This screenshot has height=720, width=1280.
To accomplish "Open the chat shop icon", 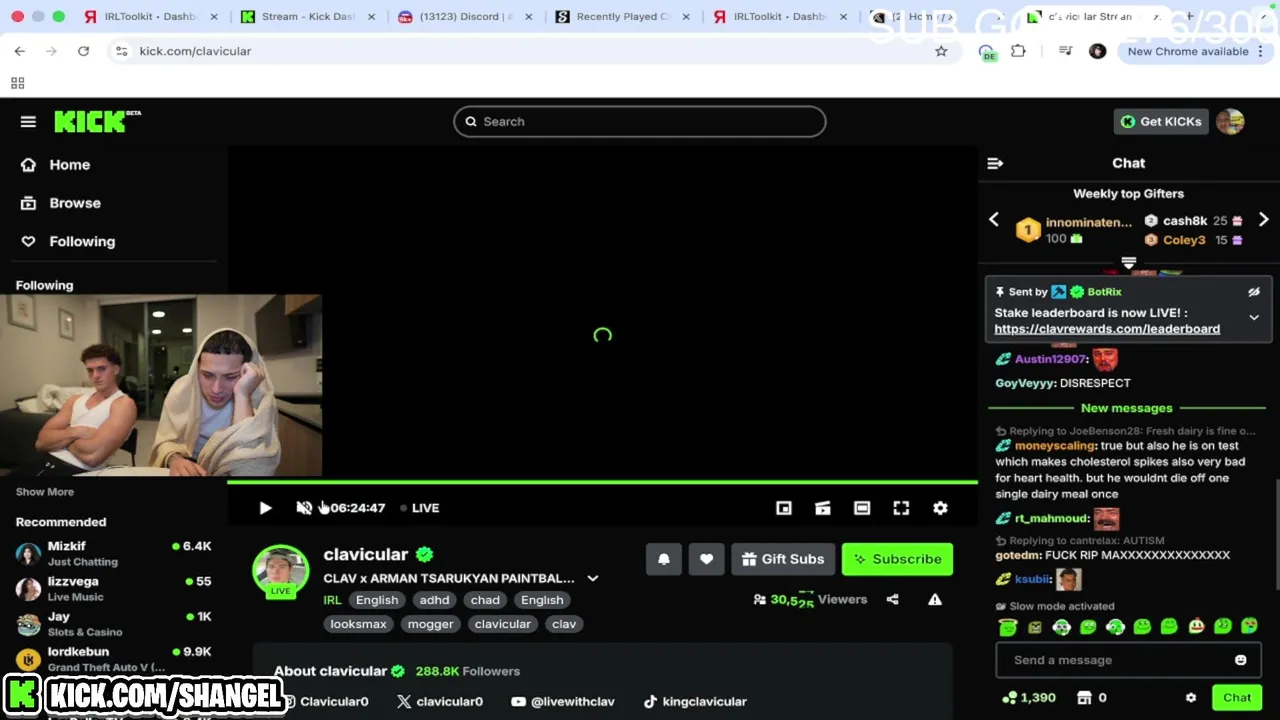I will 1084,698.
